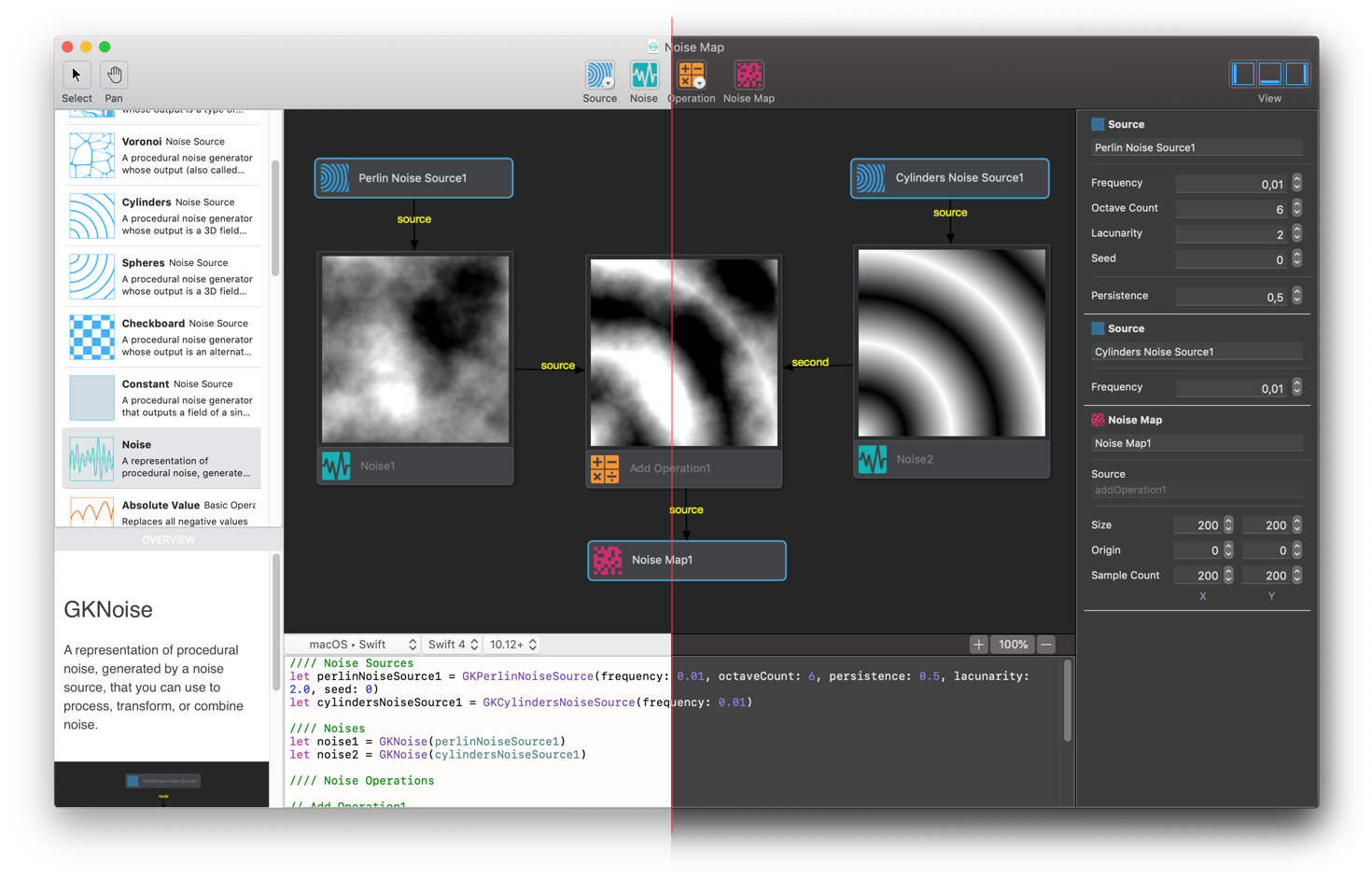Click the Add Operation1 node icon
This screenshot has height=877, width=1372.
tap(604, 468)
